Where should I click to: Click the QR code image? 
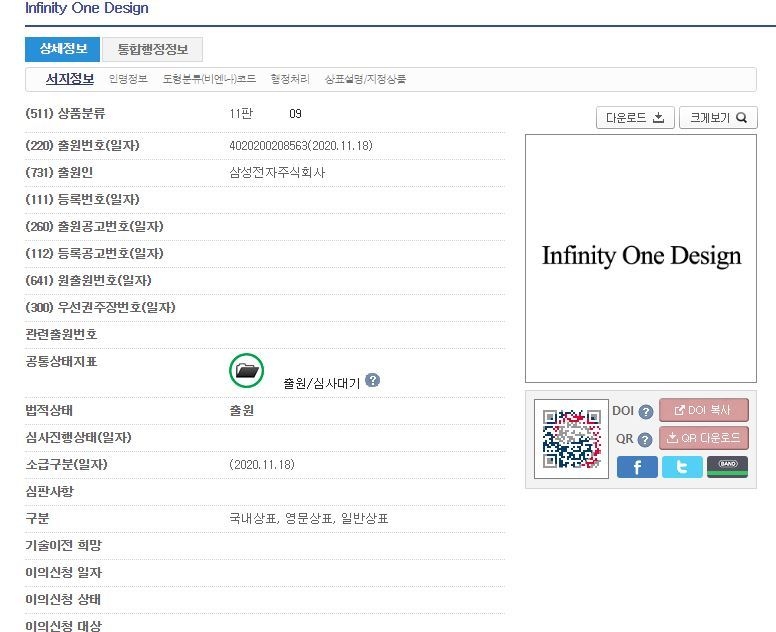(x=572, y=439)
